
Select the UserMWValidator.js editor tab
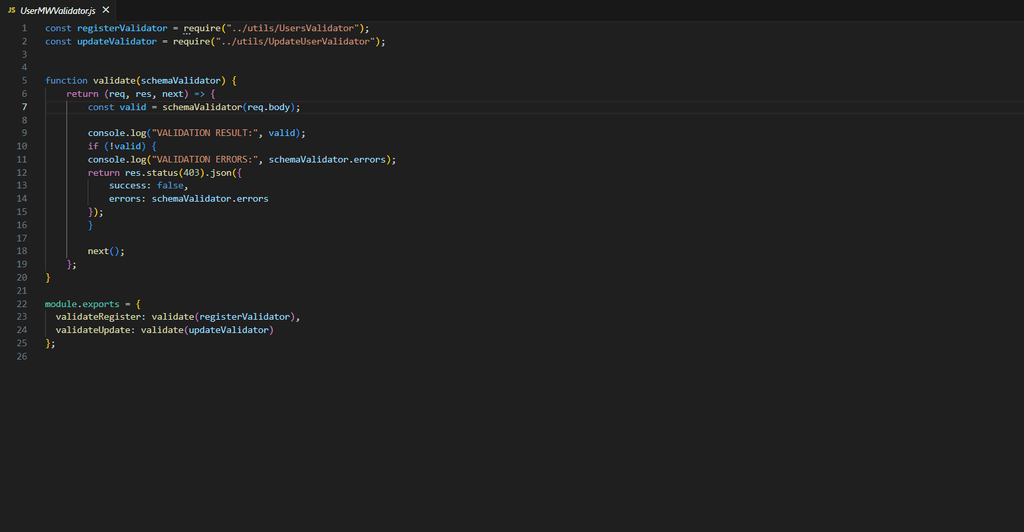58,9
